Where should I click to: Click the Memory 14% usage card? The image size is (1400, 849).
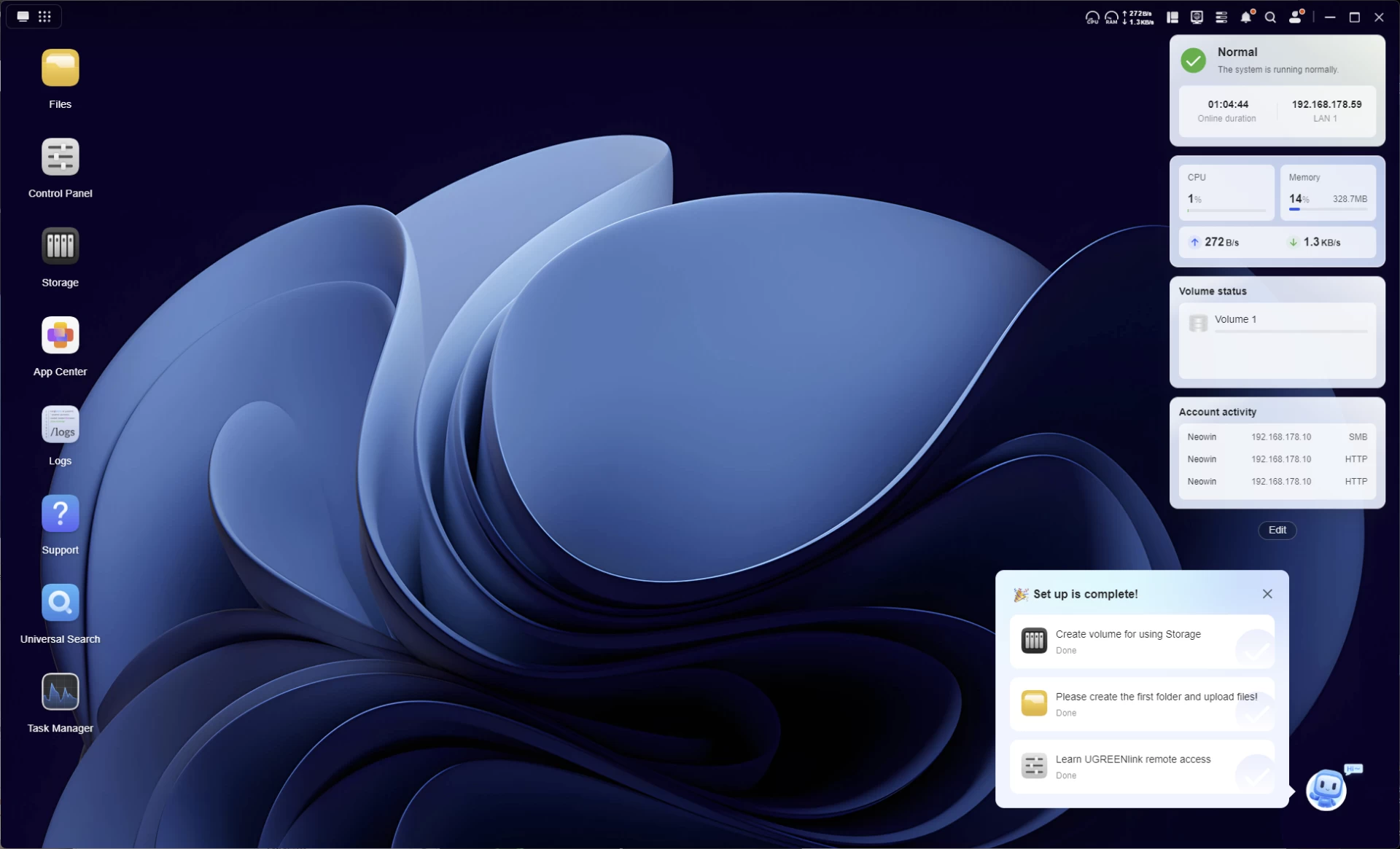[1328, 192]
